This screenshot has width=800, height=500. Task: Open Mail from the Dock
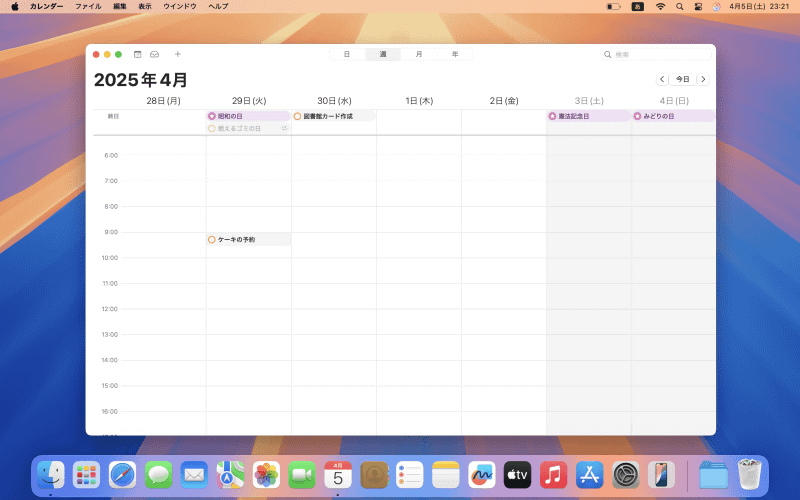[194, 475]
